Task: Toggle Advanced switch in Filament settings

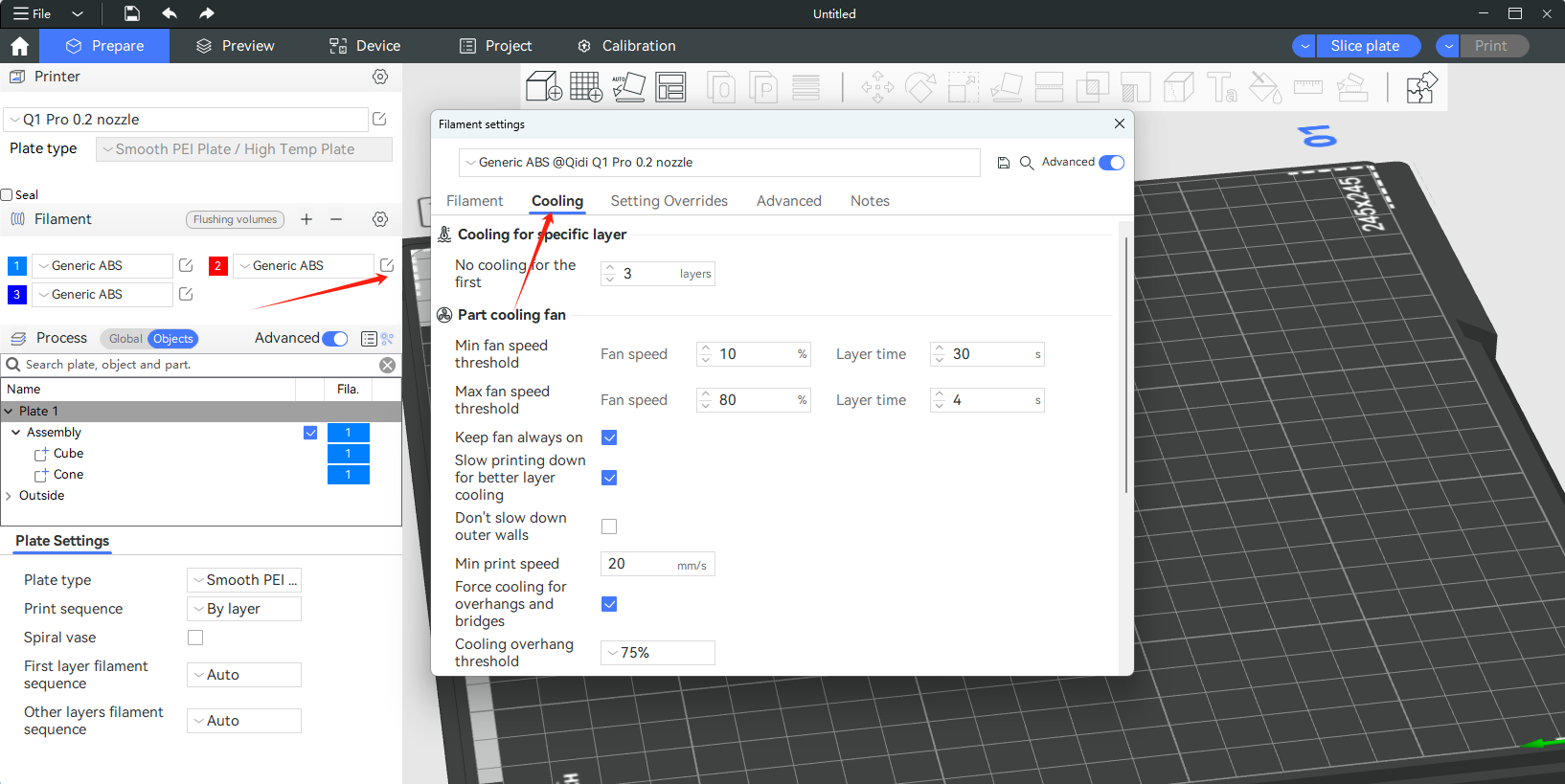Action: [1111, 163]
